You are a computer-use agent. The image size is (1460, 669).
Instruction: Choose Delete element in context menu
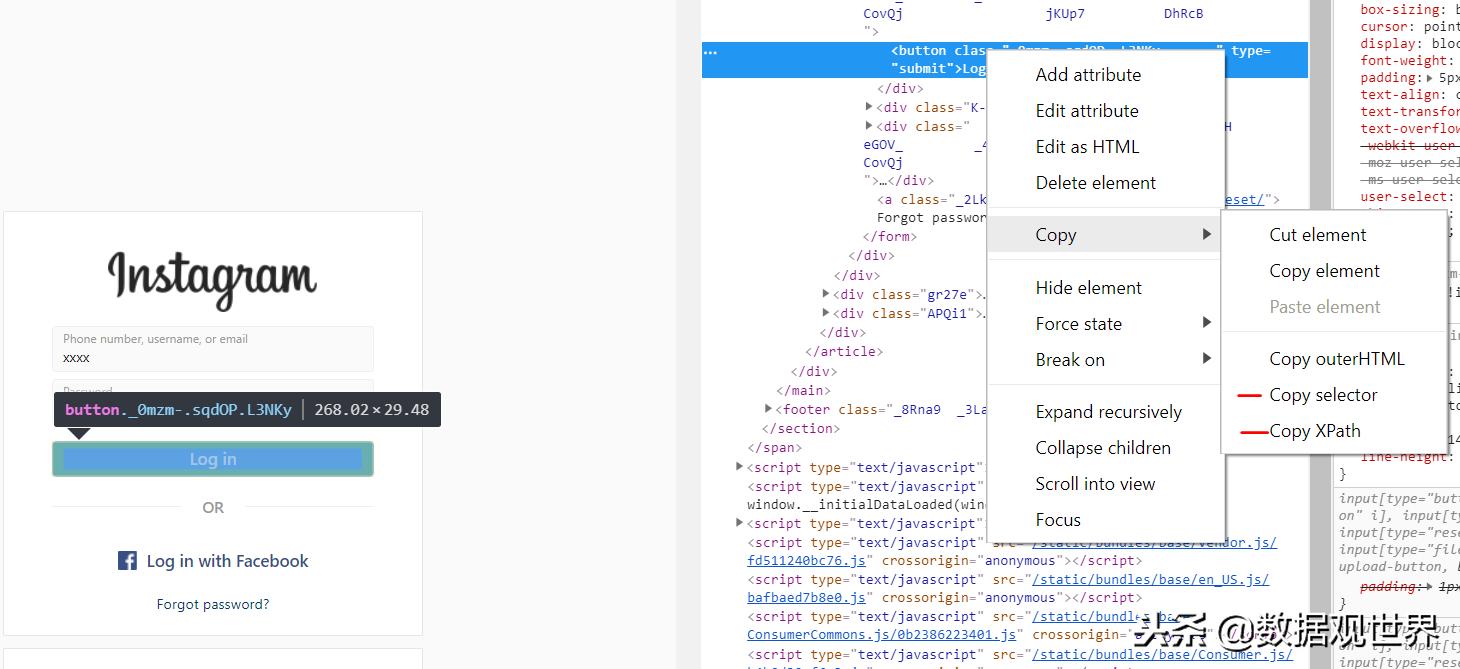[1095, 183]
